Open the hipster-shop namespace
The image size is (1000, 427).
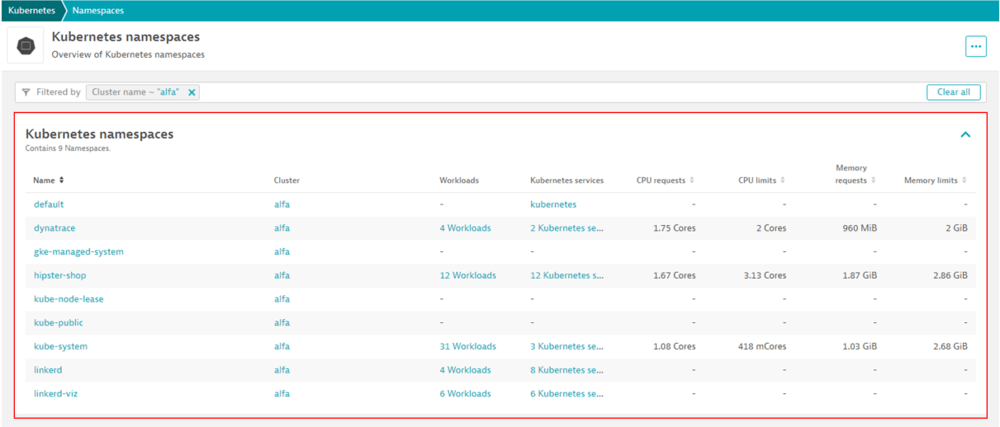click(x=60, y=275)
